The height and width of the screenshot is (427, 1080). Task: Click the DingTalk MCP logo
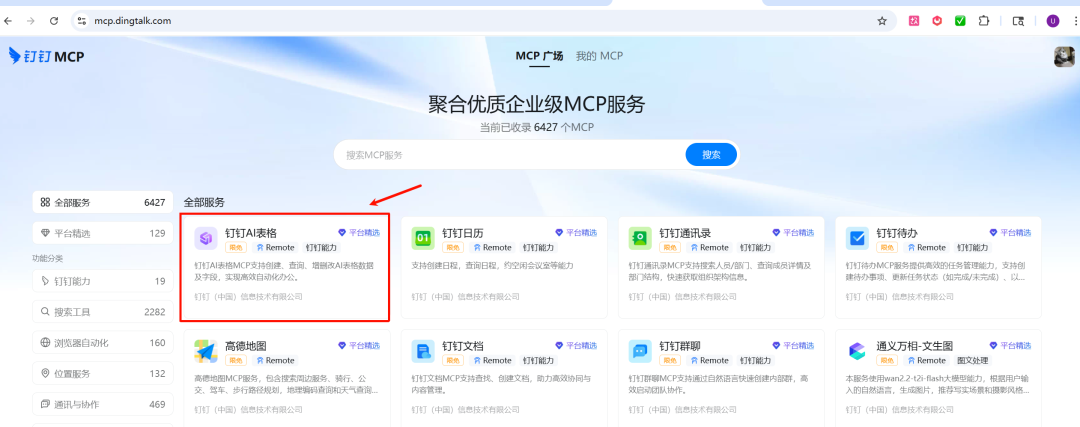tap(46, 56)
